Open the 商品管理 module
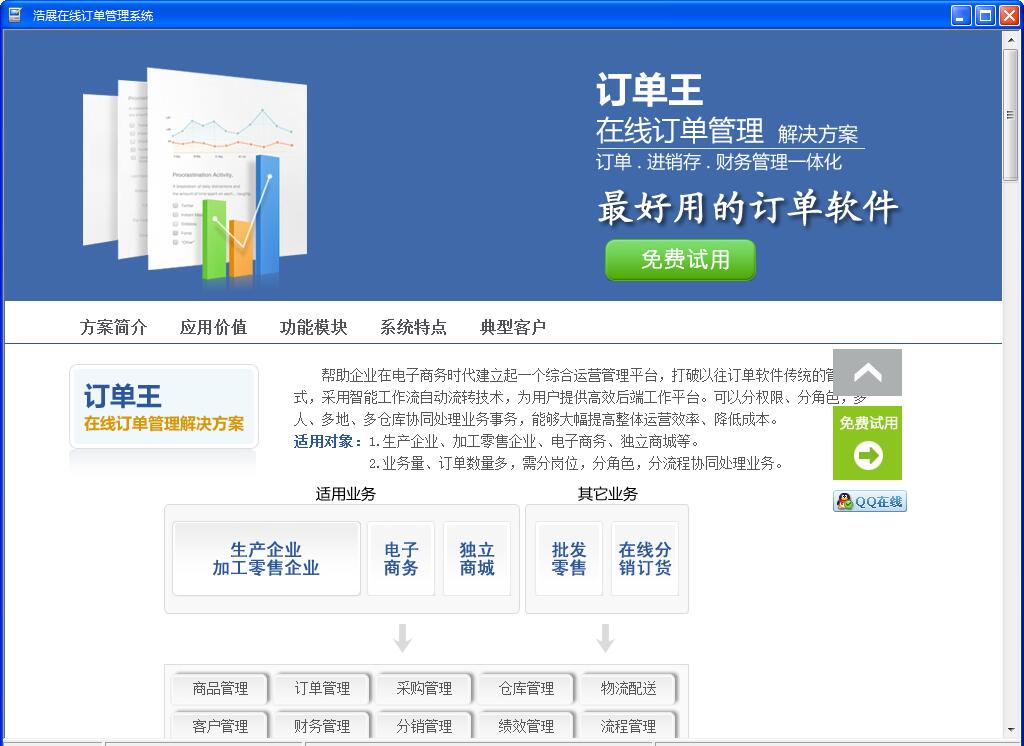The width and height of the screenshot is (1024, 746). click(220, 688)
